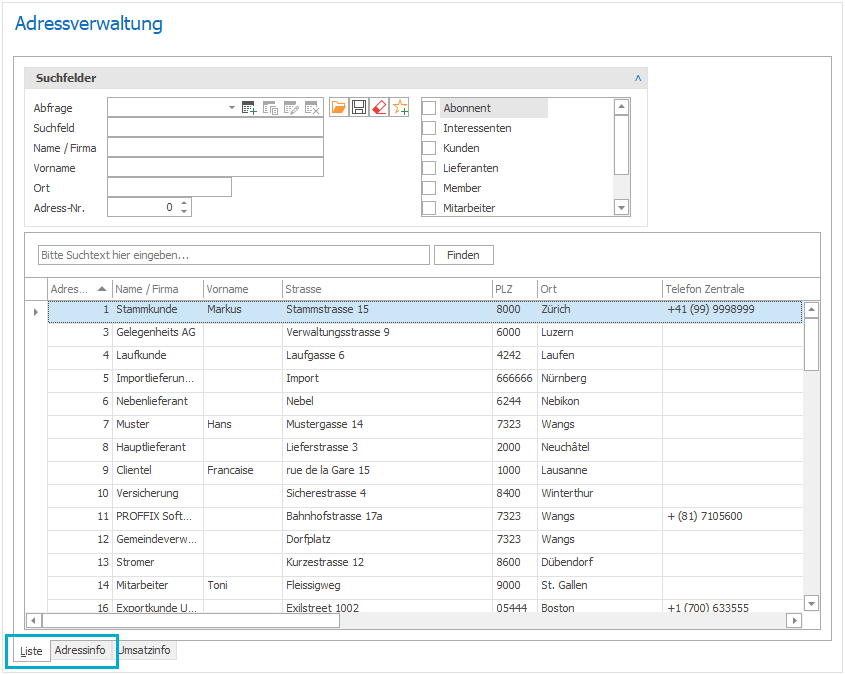Viewport: 845px width, 675px height.
Task: Click the vertical scrollbar thumb of table
Action: tap(811, 344)
